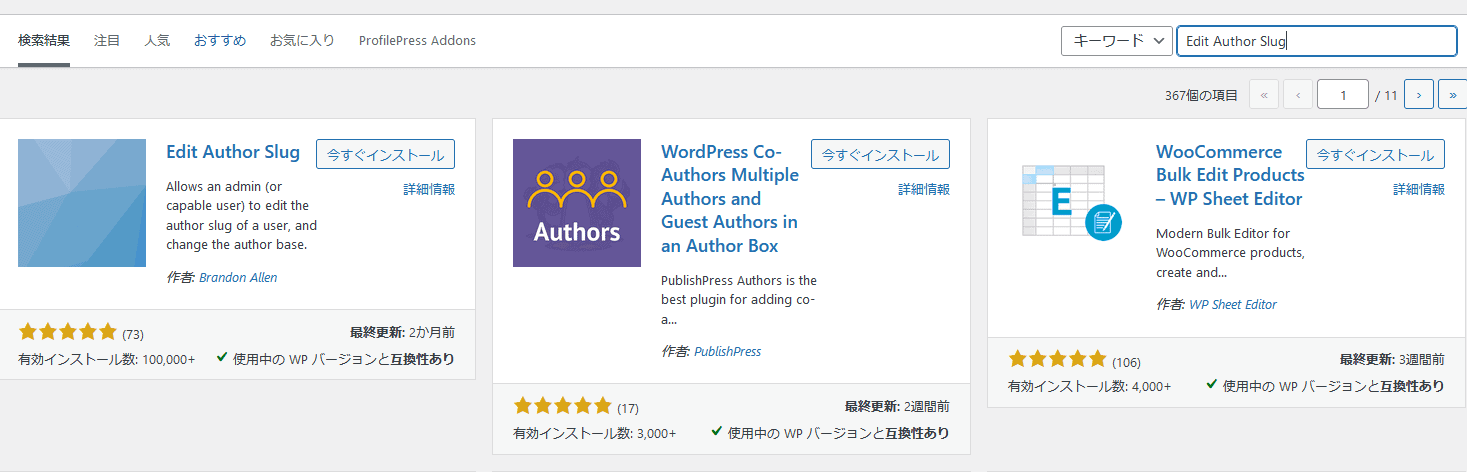
Task: Open the お気に入り tab
Action: pyautogui.click(x=302, y=41)
